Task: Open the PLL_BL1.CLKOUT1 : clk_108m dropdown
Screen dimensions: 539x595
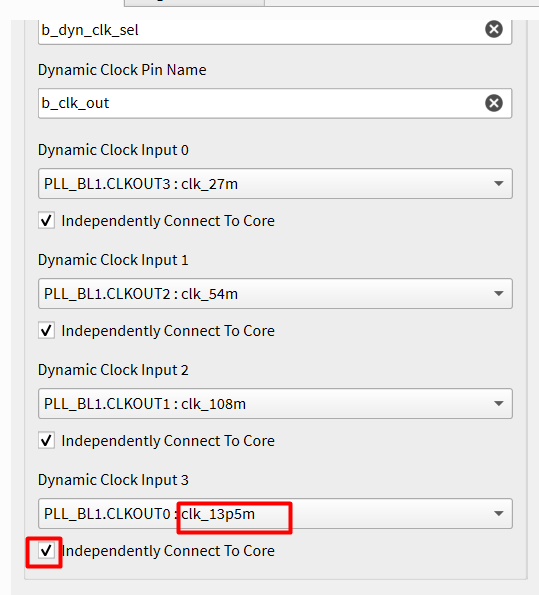Action: coord(275,404)
